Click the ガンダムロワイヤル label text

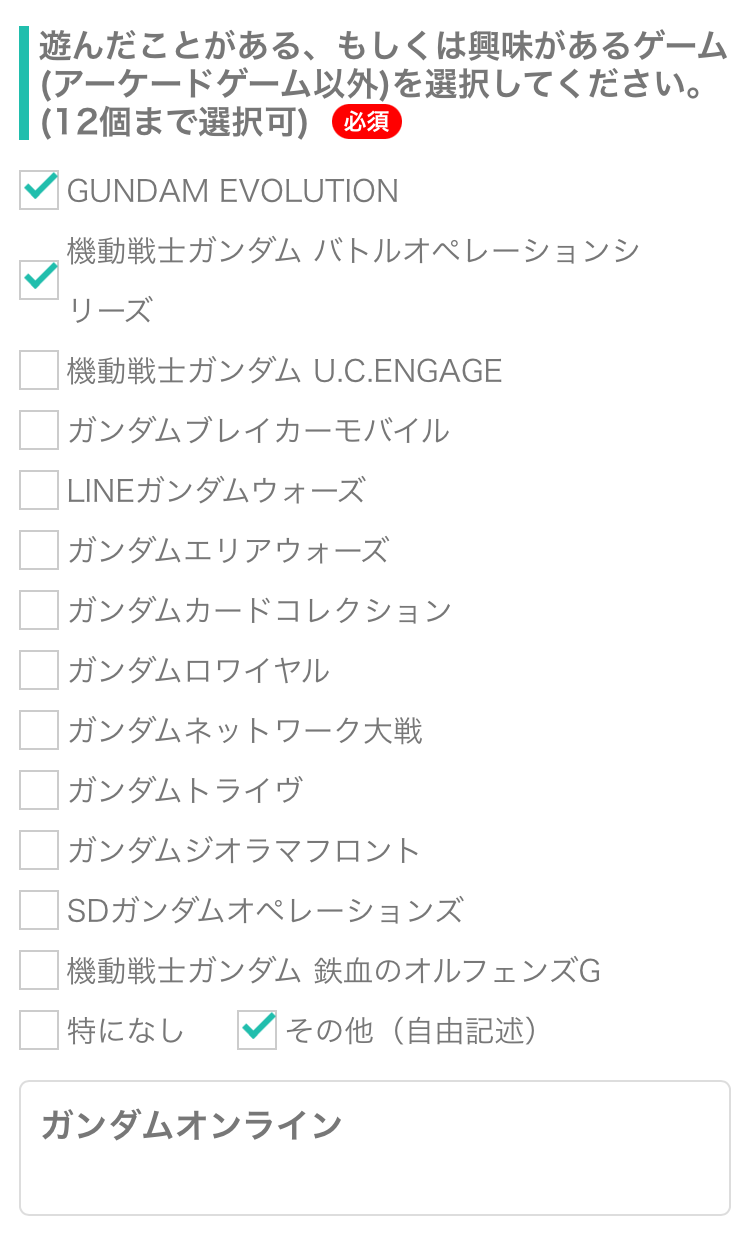(x=198, y=671)
